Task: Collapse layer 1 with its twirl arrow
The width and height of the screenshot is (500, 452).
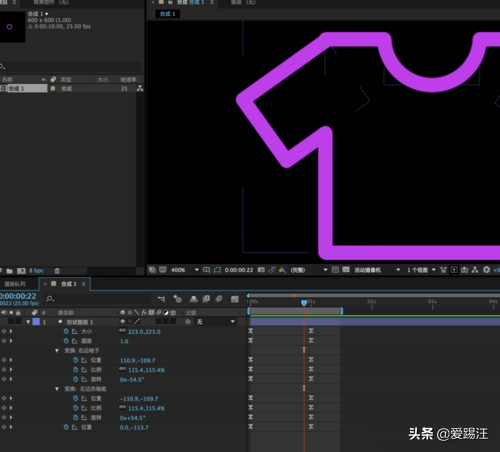Action: [28, 322]
